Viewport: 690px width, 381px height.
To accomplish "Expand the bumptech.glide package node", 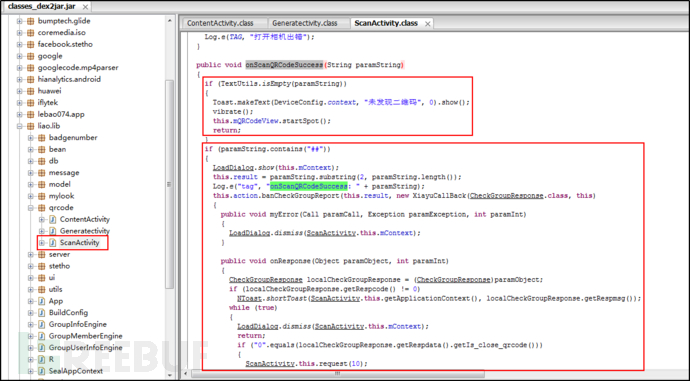I will pos(19,21).
